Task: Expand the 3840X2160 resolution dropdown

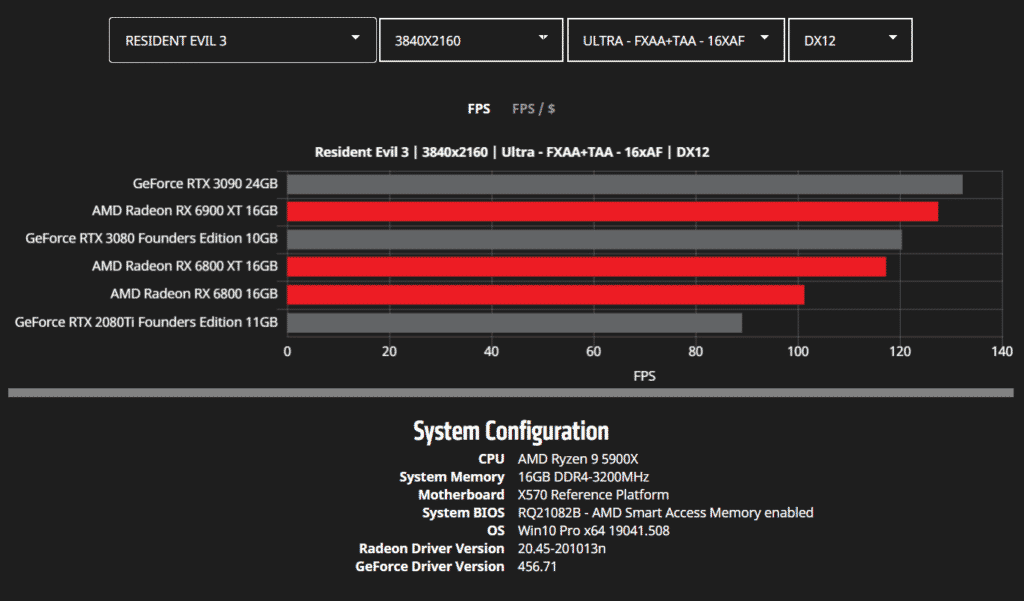Action: (x=470, y=40)
